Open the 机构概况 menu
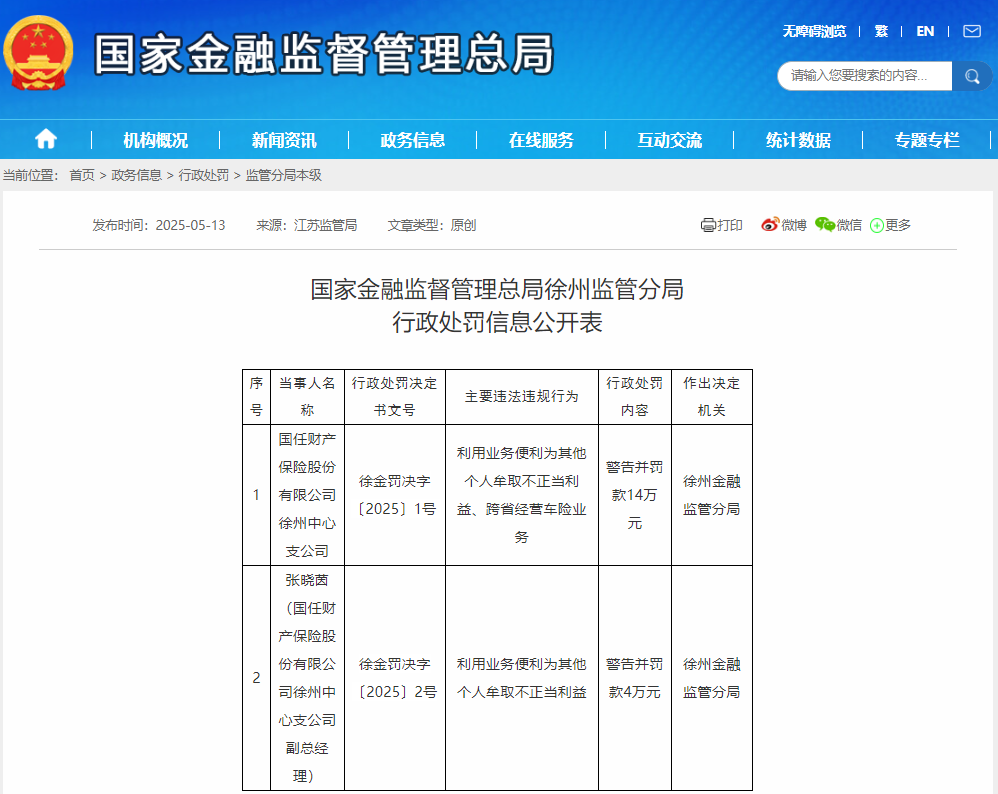 tap(155, 140)
